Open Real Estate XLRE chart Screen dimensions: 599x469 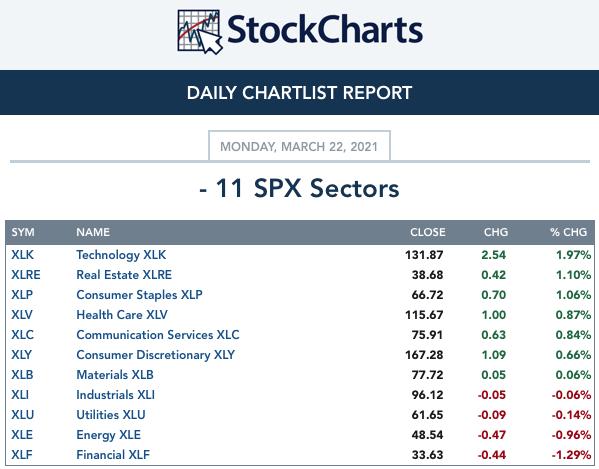click(x=124, y=275)
